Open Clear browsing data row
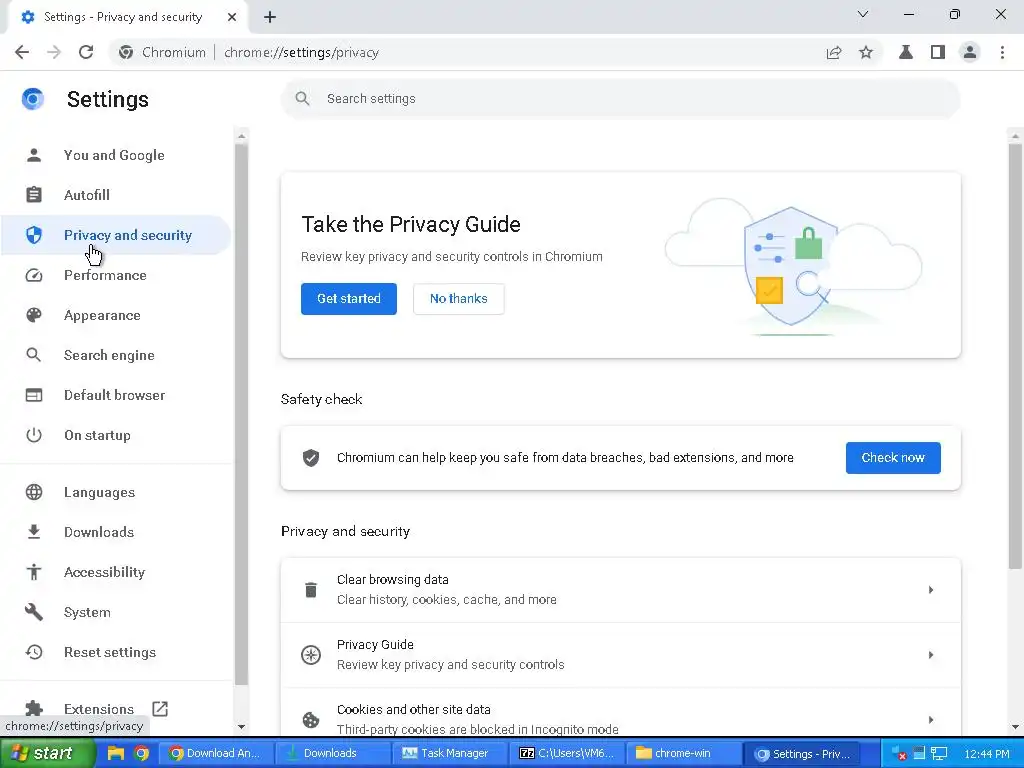Viewport: 1024px width, 768px height. (x=620, y=590)
